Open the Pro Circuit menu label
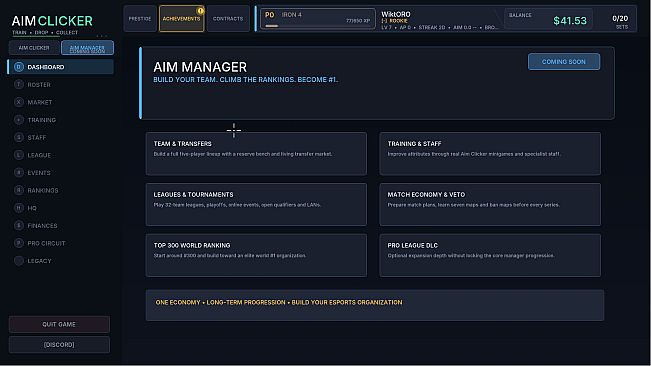651x366 pixels. [46, 243]
